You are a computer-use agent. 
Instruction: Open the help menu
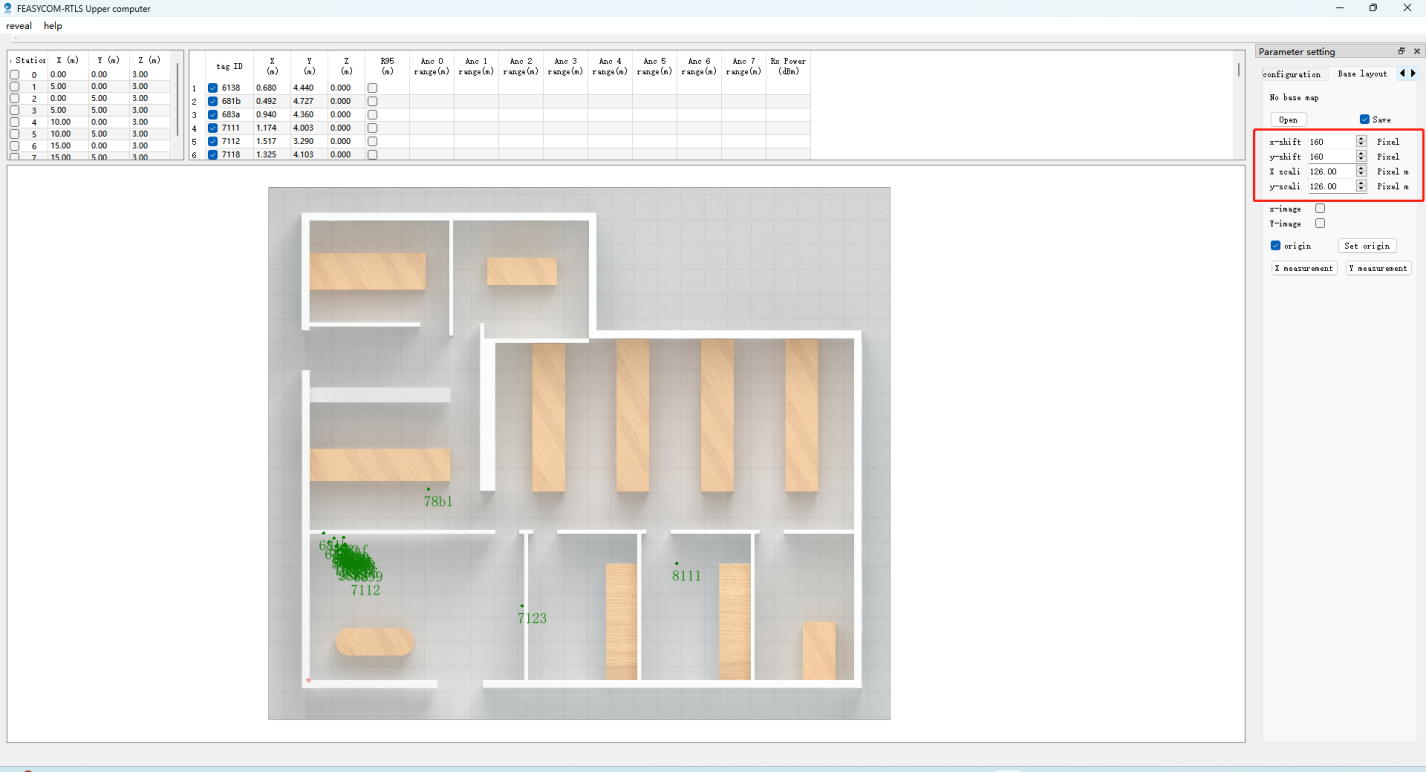[52, 25]
